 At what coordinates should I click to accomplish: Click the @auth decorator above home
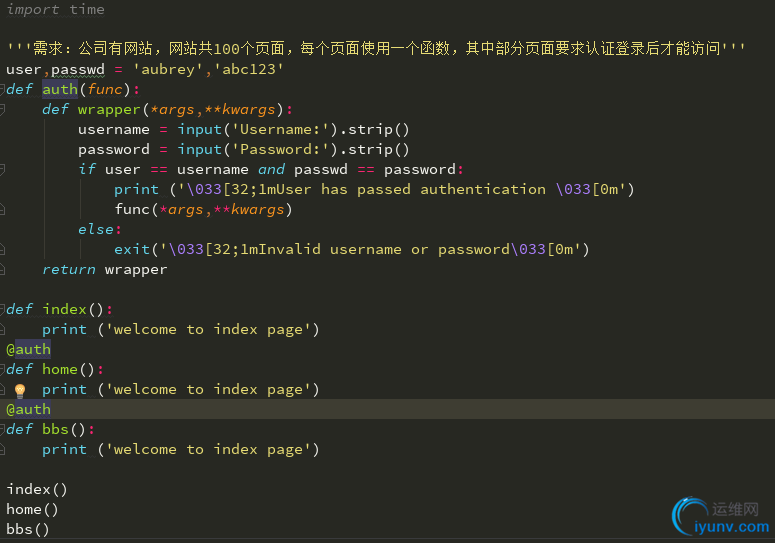click(29, 349)
